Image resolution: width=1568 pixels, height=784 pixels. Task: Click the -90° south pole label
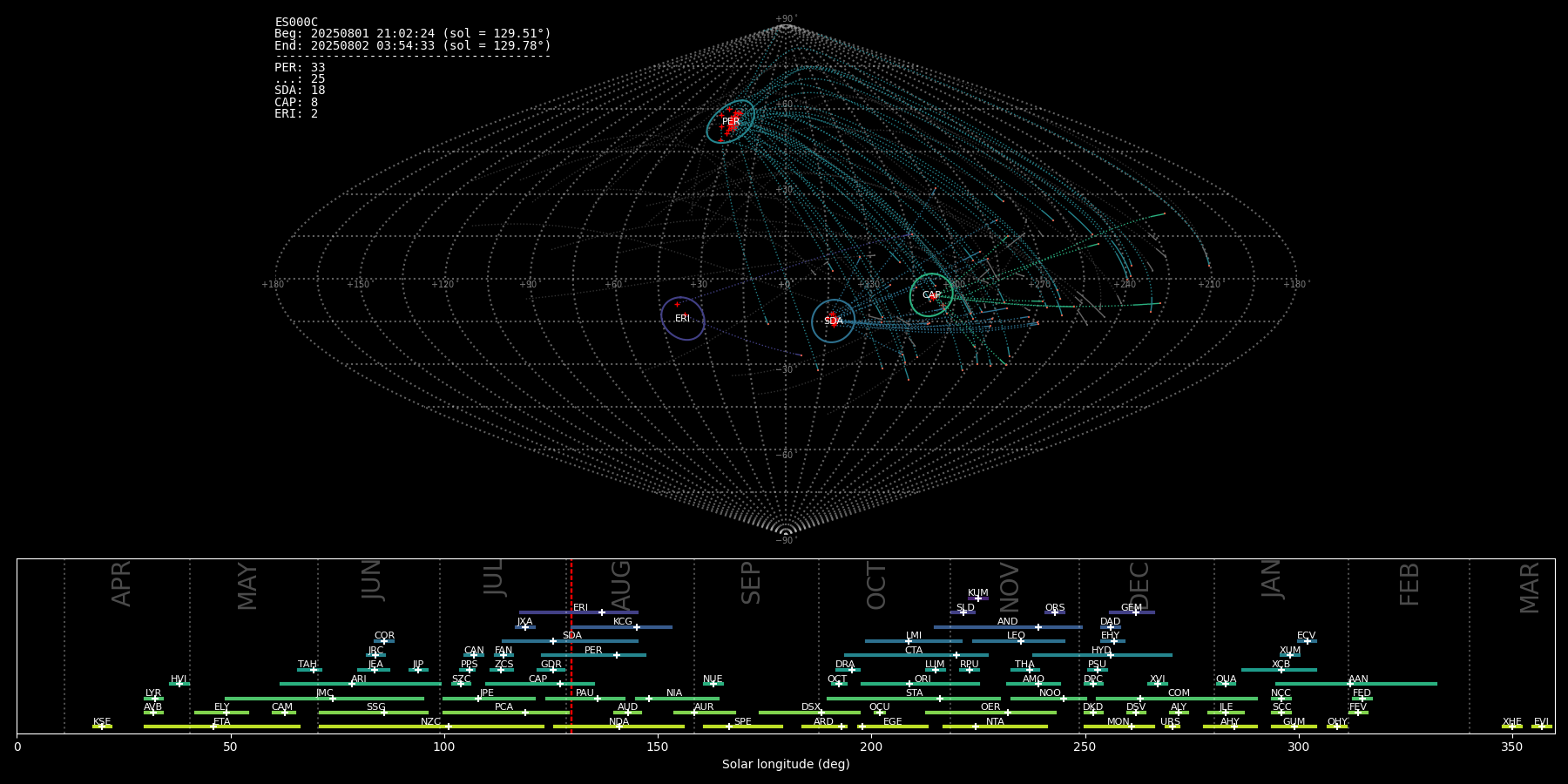786,541
